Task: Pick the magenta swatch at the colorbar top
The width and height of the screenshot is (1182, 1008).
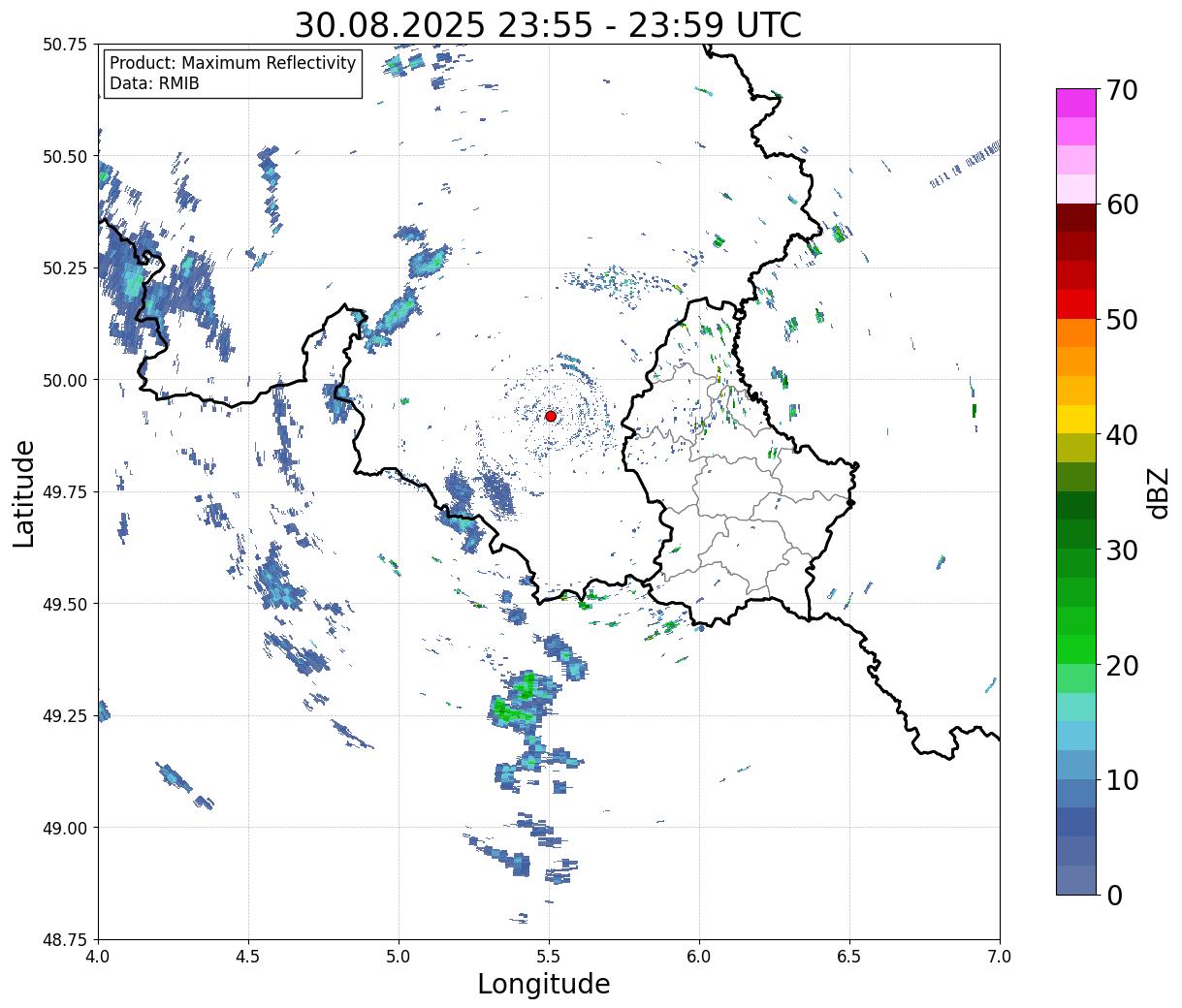Action: [x=1076, y=103]
